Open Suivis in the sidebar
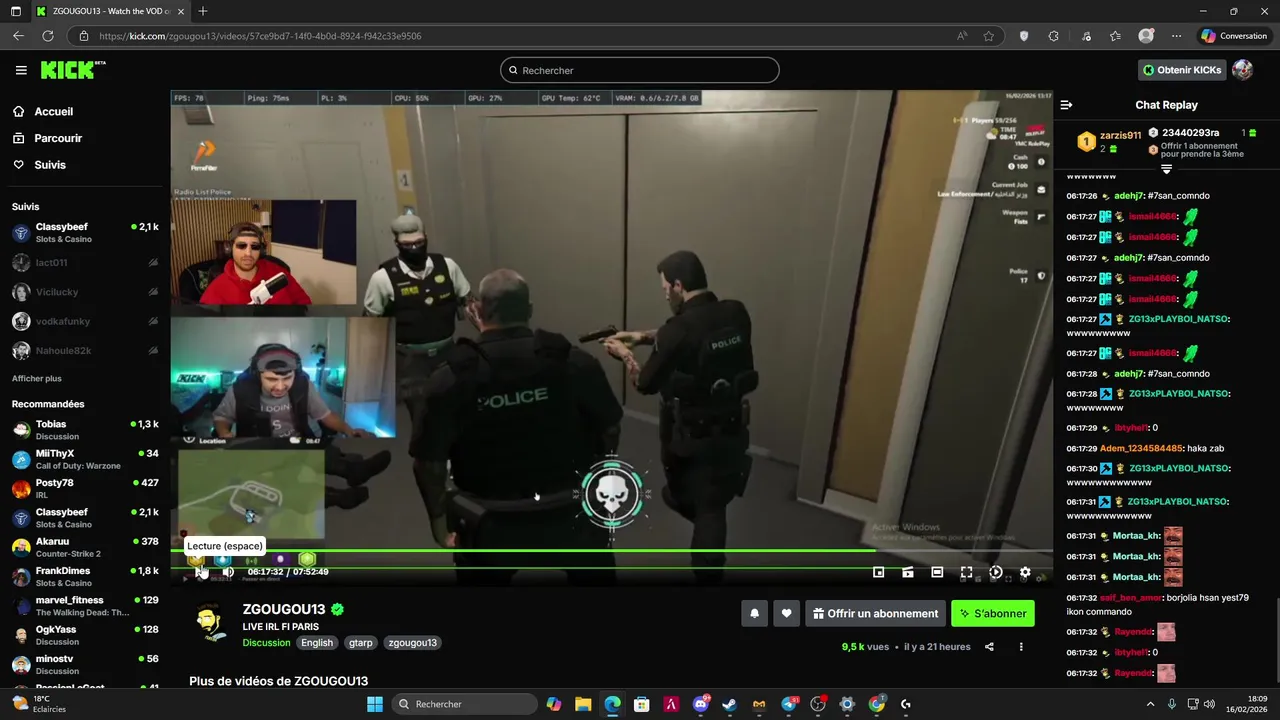 (x=50, y=165)
